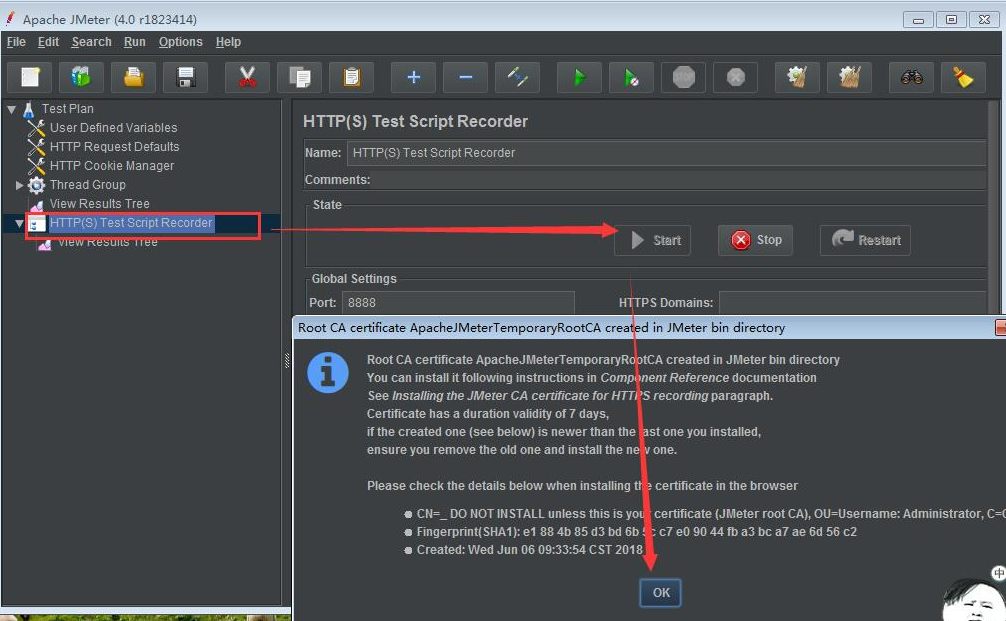The image size is (1006, 621).
Task: Click the Stop test toolbar icon
Action: tap(683, 78)
